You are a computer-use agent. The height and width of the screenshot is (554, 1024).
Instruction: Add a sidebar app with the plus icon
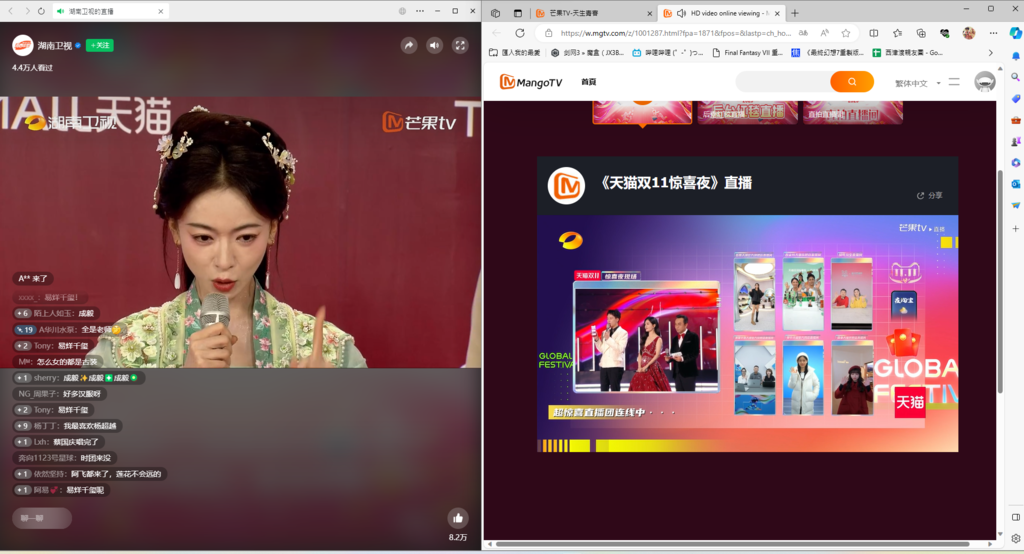[1016, 229]
